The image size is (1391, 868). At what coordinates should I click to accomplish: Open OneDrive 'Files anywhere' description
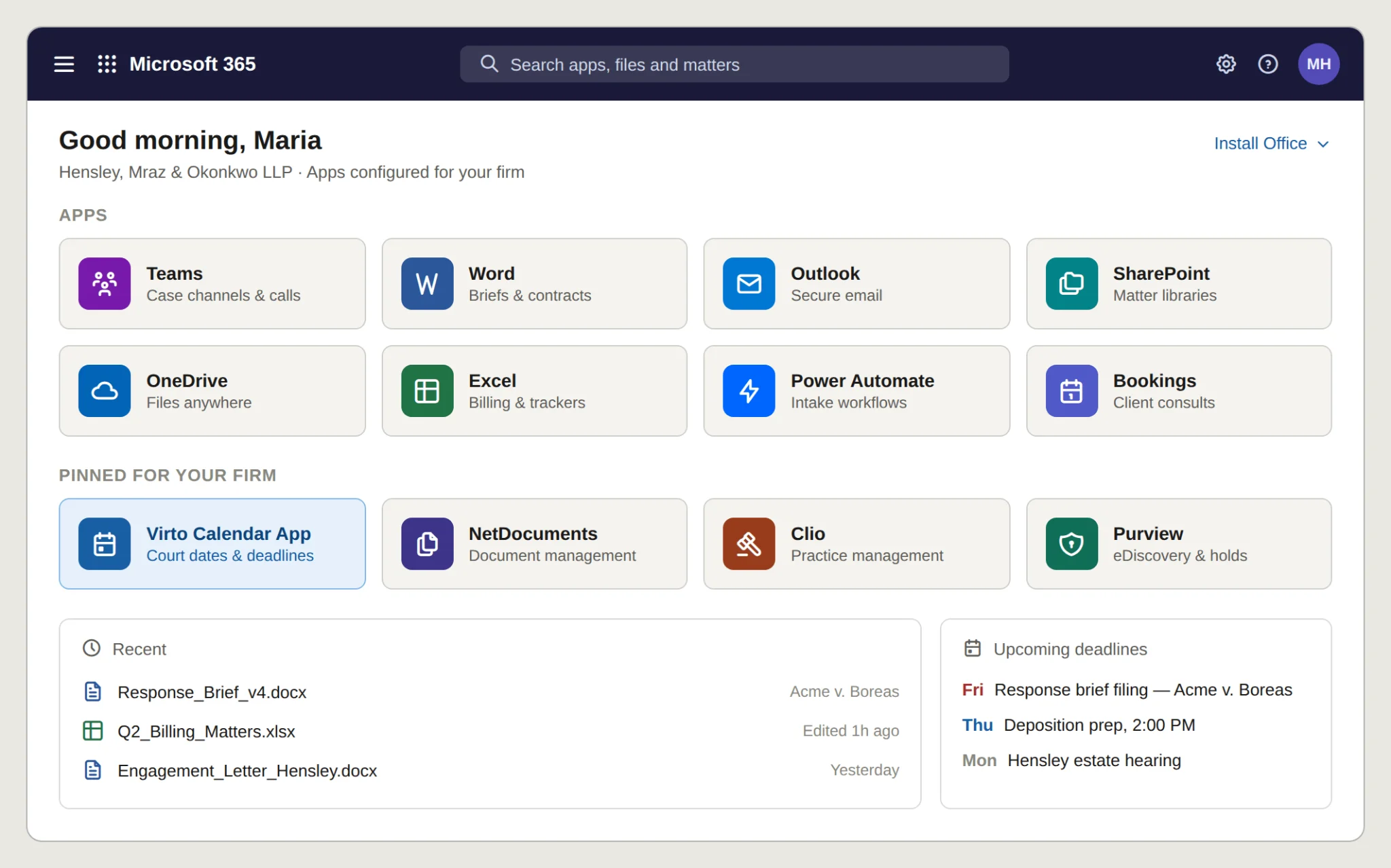(199, 403)
